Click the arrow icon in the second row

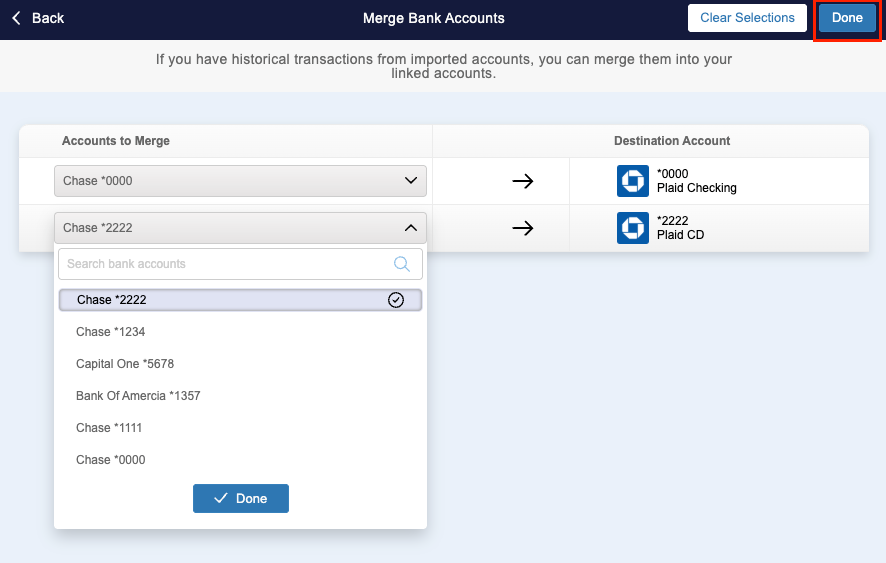(x=523, y=228)
